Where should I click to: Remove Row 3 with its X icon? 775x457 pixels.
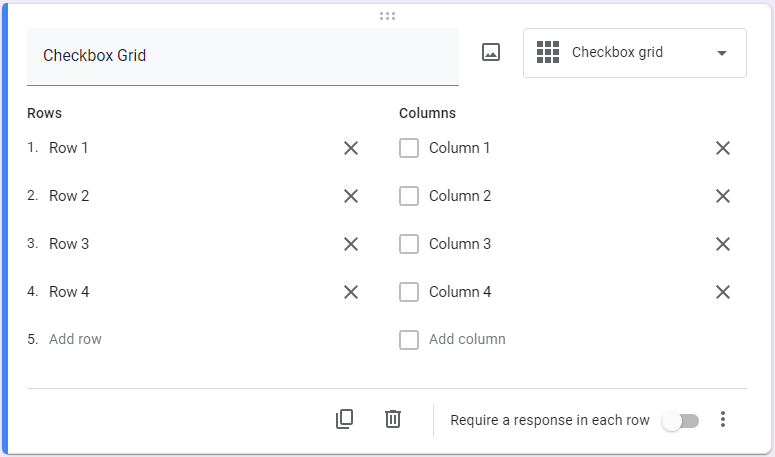pyautogui.click(x=351, y=244)
